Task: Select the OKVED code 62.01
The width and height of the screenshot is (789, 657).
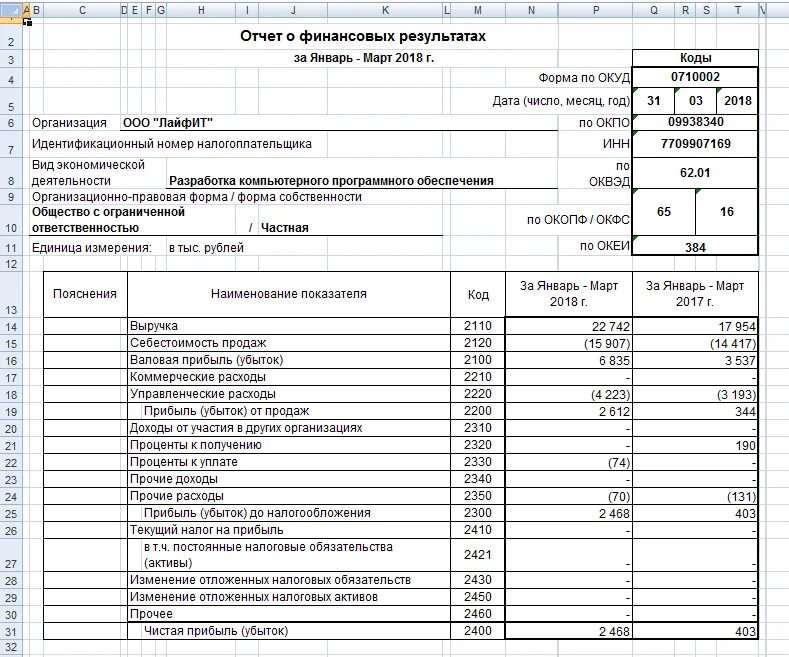Action: click(x=695, y=173)
